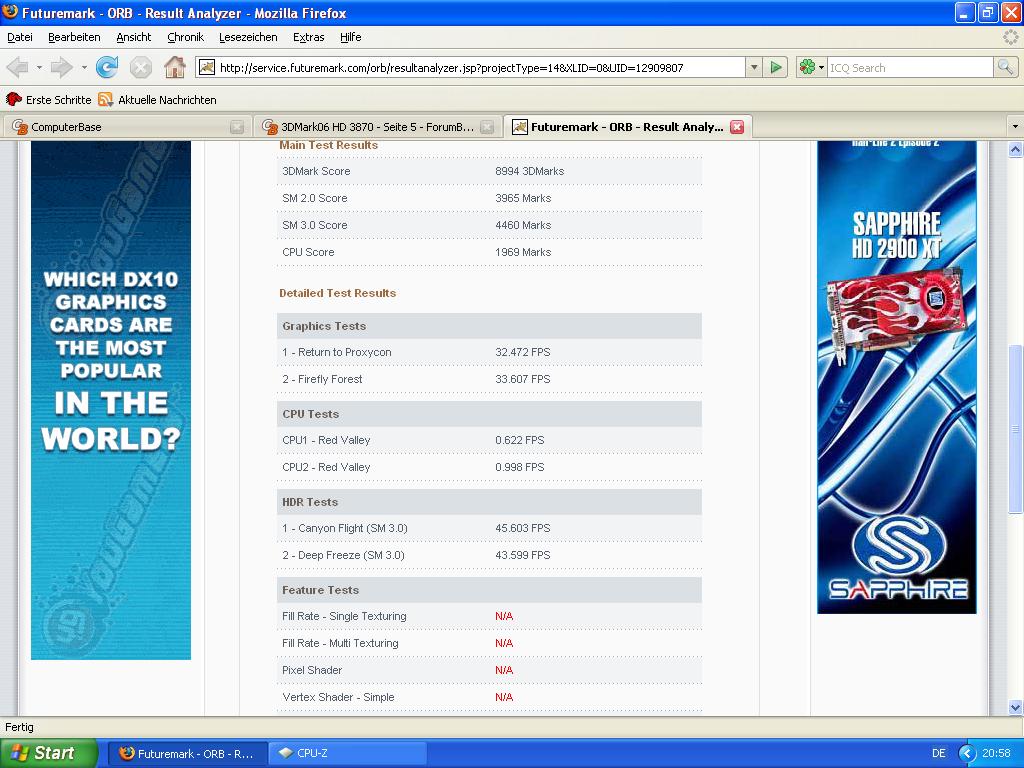Click the 8994 3DMarks score value
Screen dimensions: 1024x768
tap(530, 171)
